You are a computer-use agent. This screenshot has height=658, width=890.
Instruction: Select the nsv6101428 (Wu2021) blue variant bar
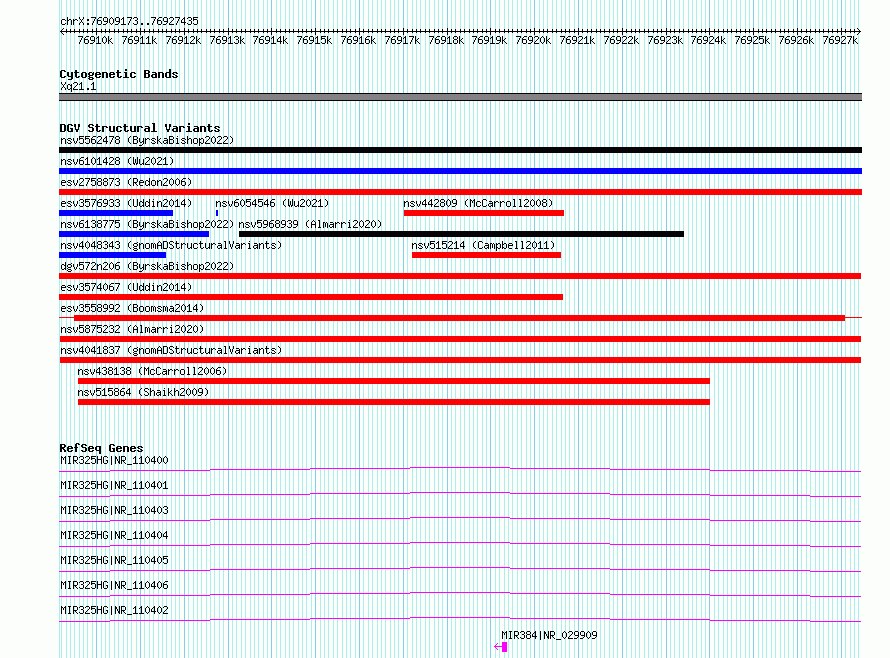pos(460,171)
